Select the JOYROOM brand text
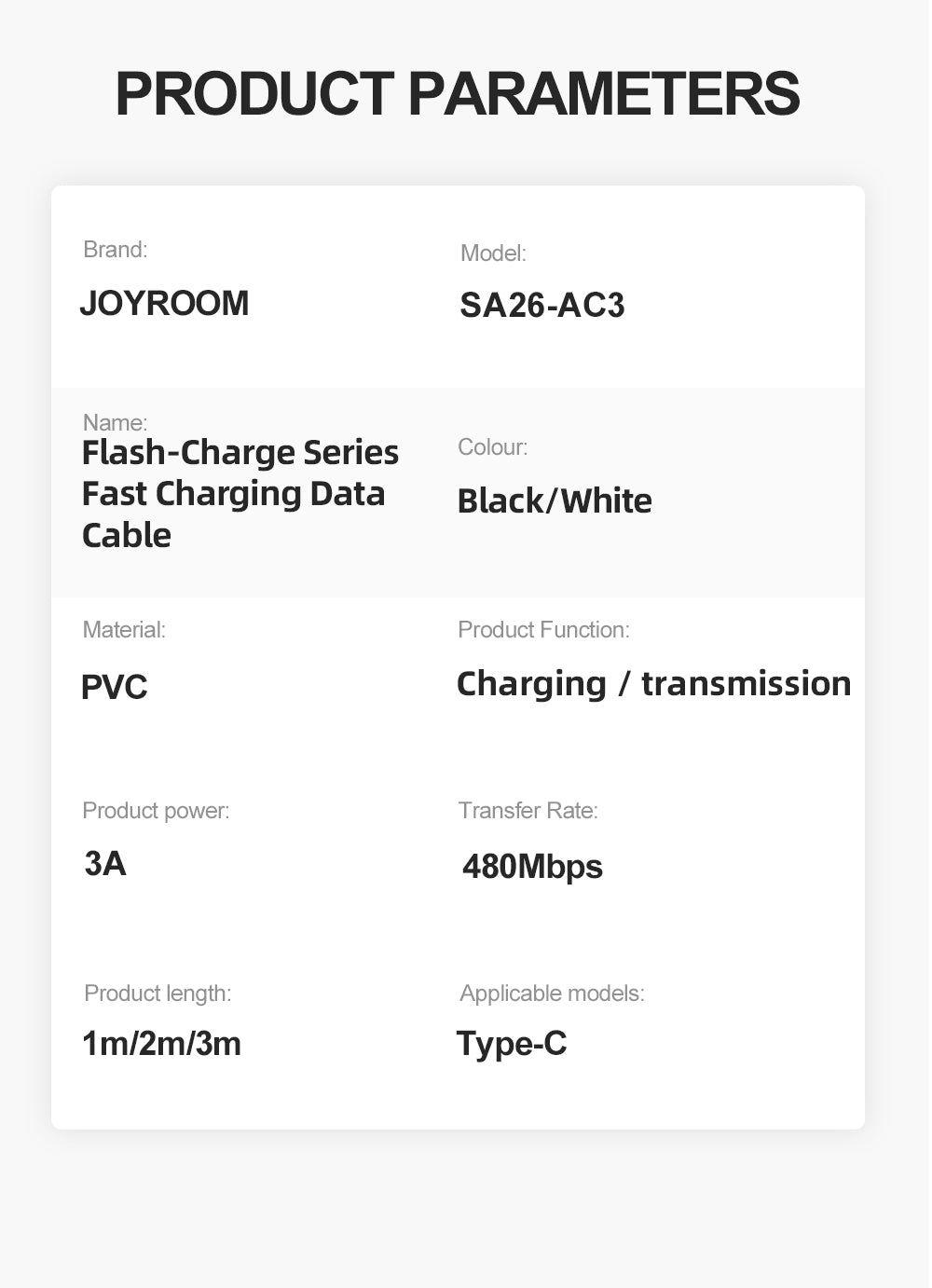Screen dimensions: 932x1288 coord(164,304)
